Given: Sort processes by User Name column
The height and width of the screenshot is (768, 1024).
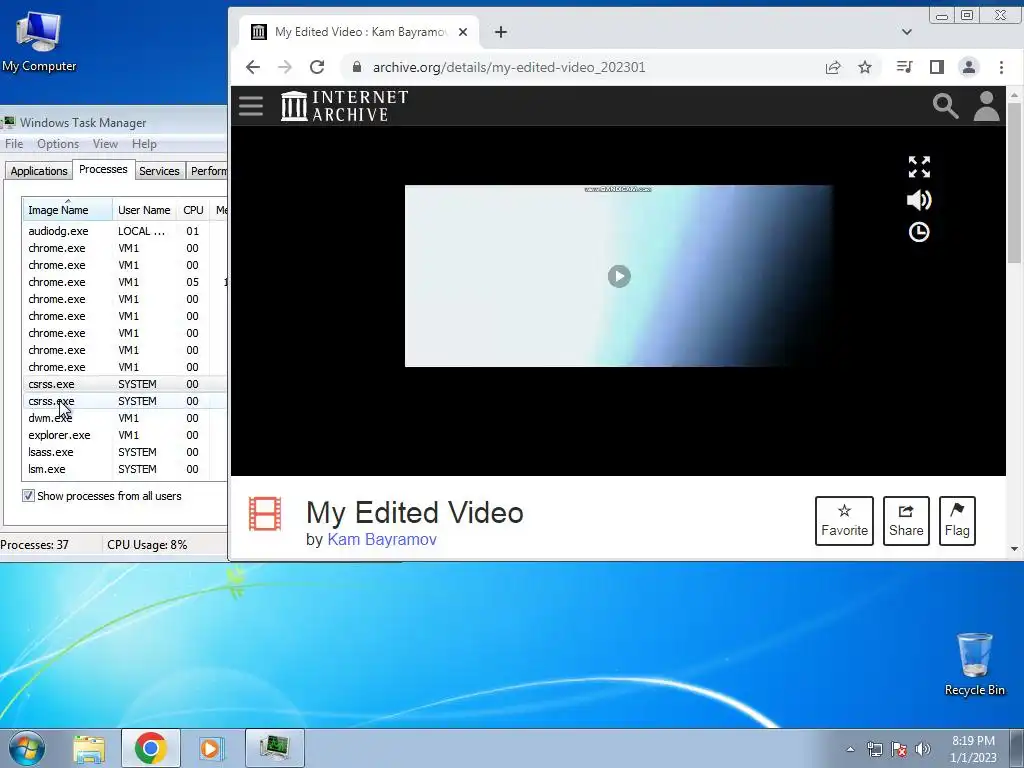Looking at the screenshot, I should 144,210.
